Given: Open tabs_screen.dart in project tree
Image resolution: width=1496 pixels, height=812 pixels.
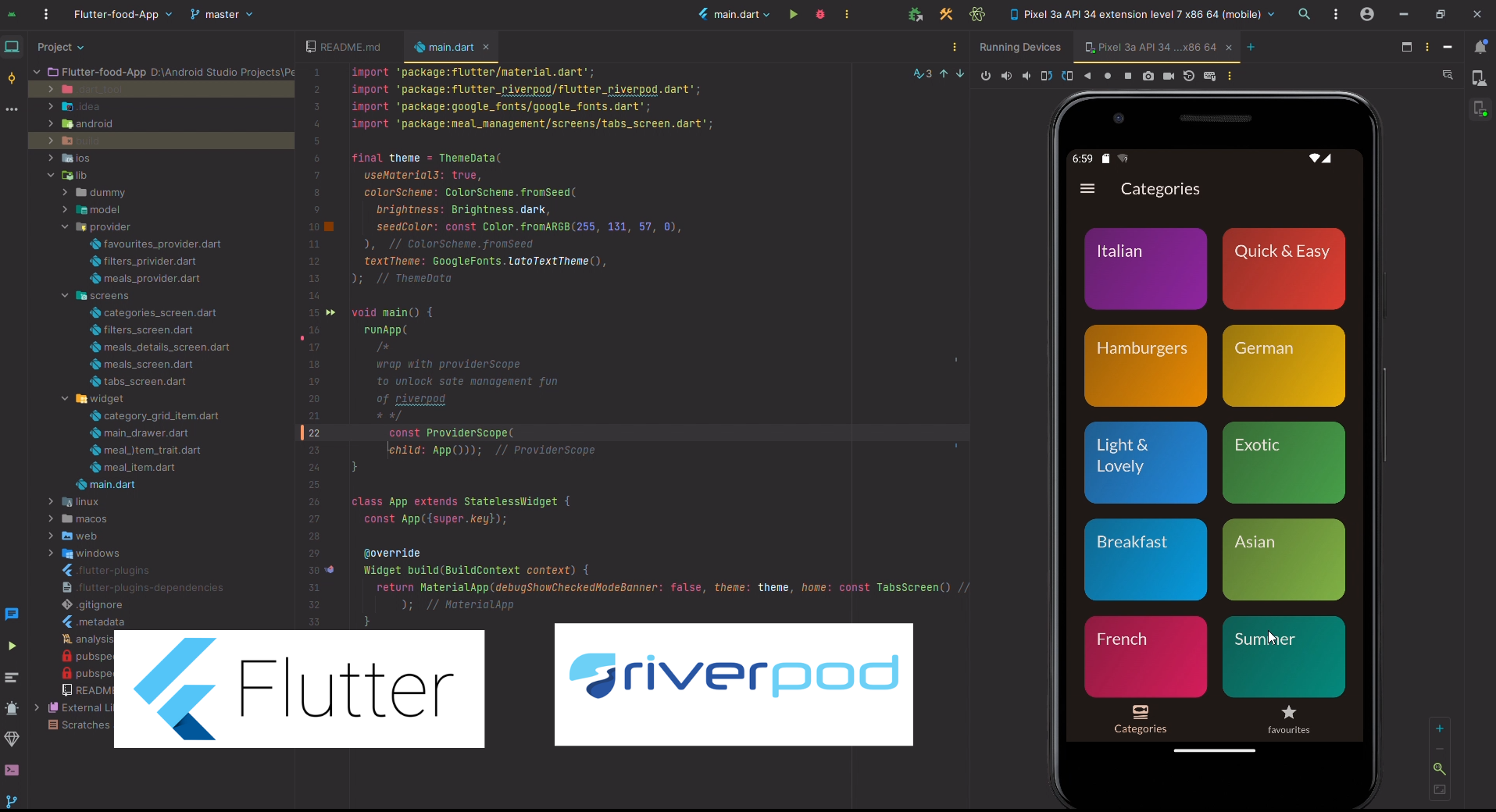Looking at the screenshot, I should [x=144, y=381].
